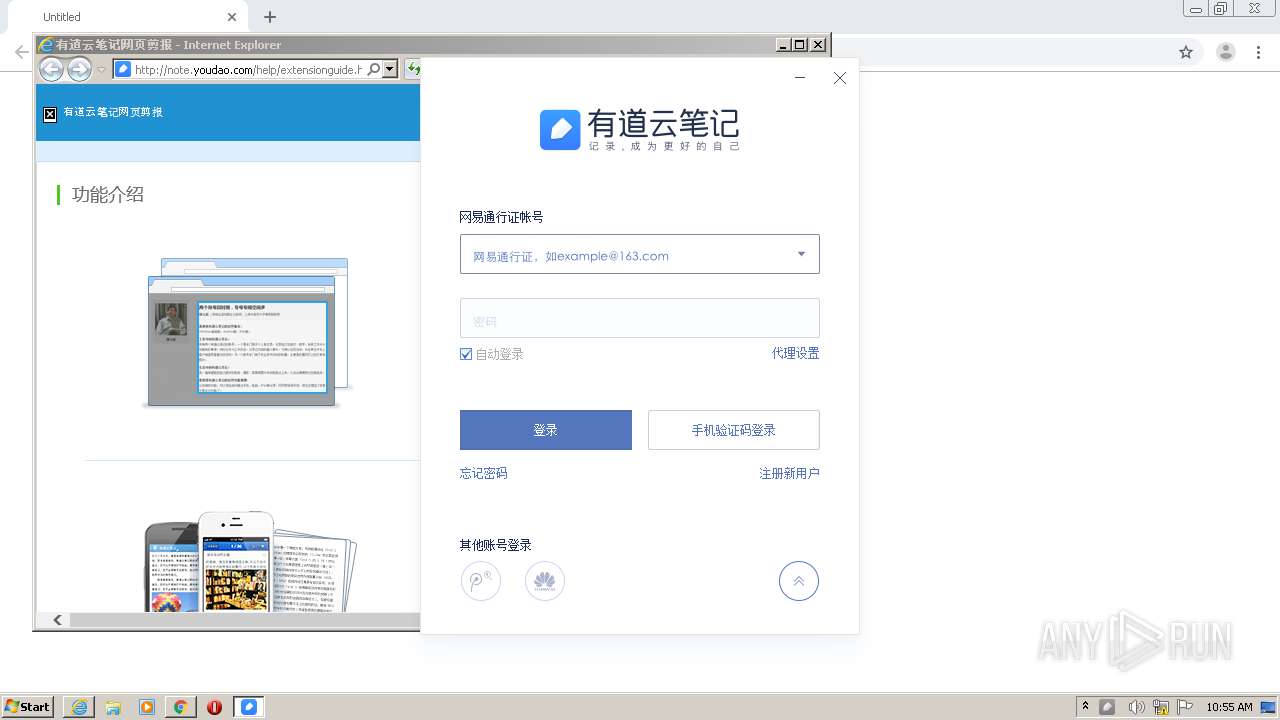Click the password (密码) input field

pyautogui.click(x=640, y=318)
